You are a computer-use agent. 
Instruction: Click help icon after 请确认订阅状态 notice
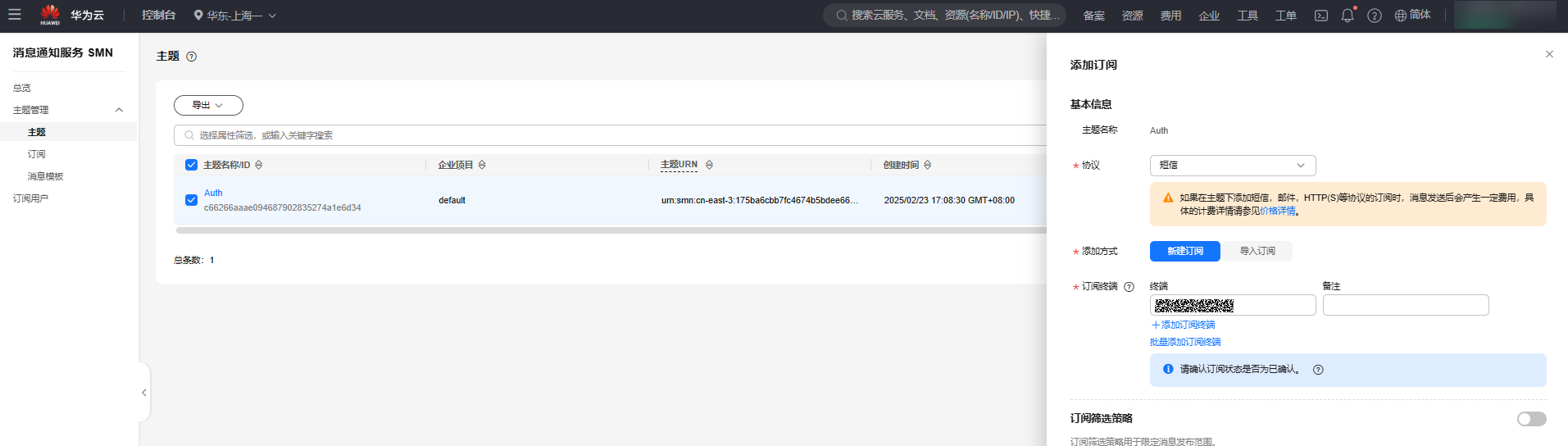1318,370
